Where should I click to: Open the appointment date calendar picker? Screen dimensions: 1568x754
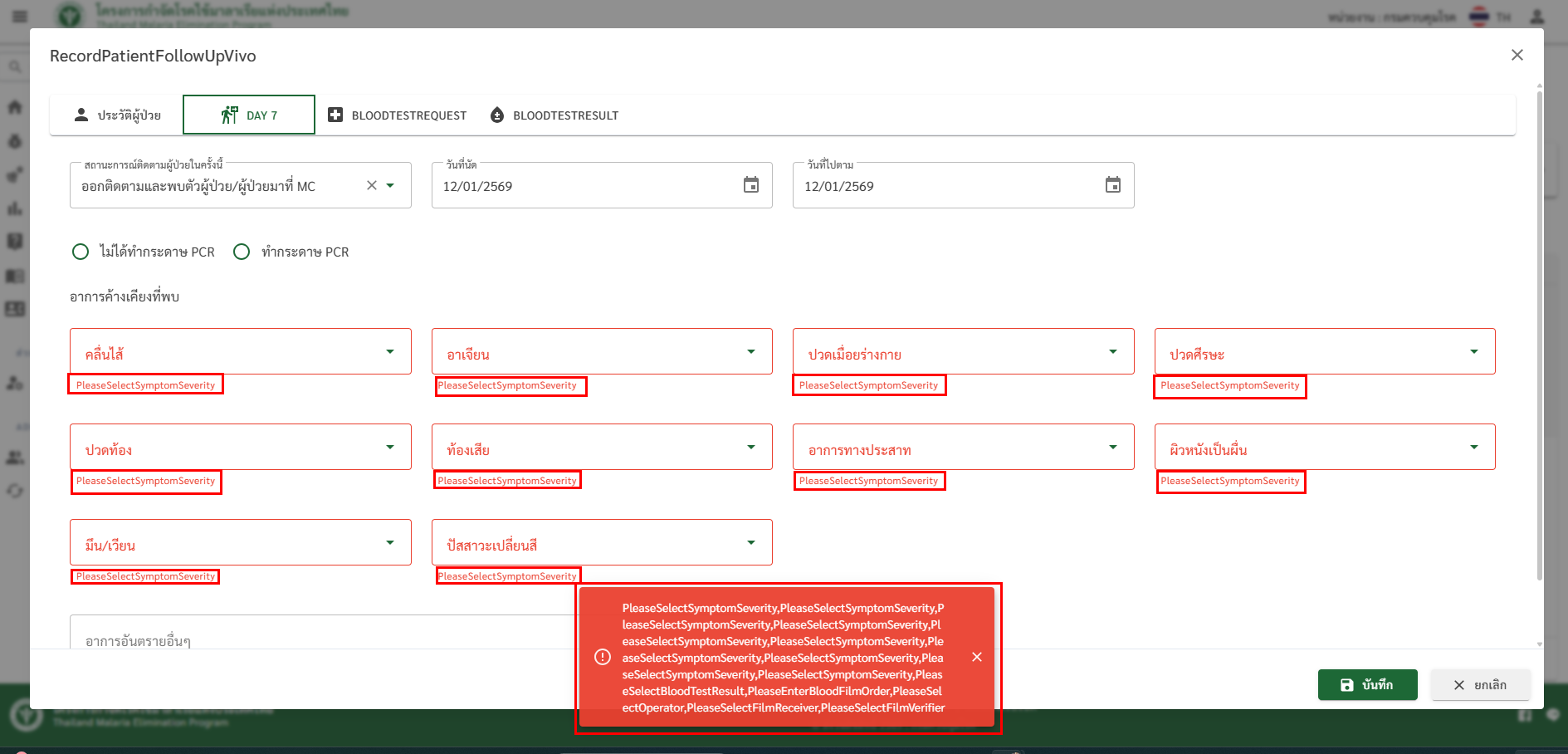(750, 185)
